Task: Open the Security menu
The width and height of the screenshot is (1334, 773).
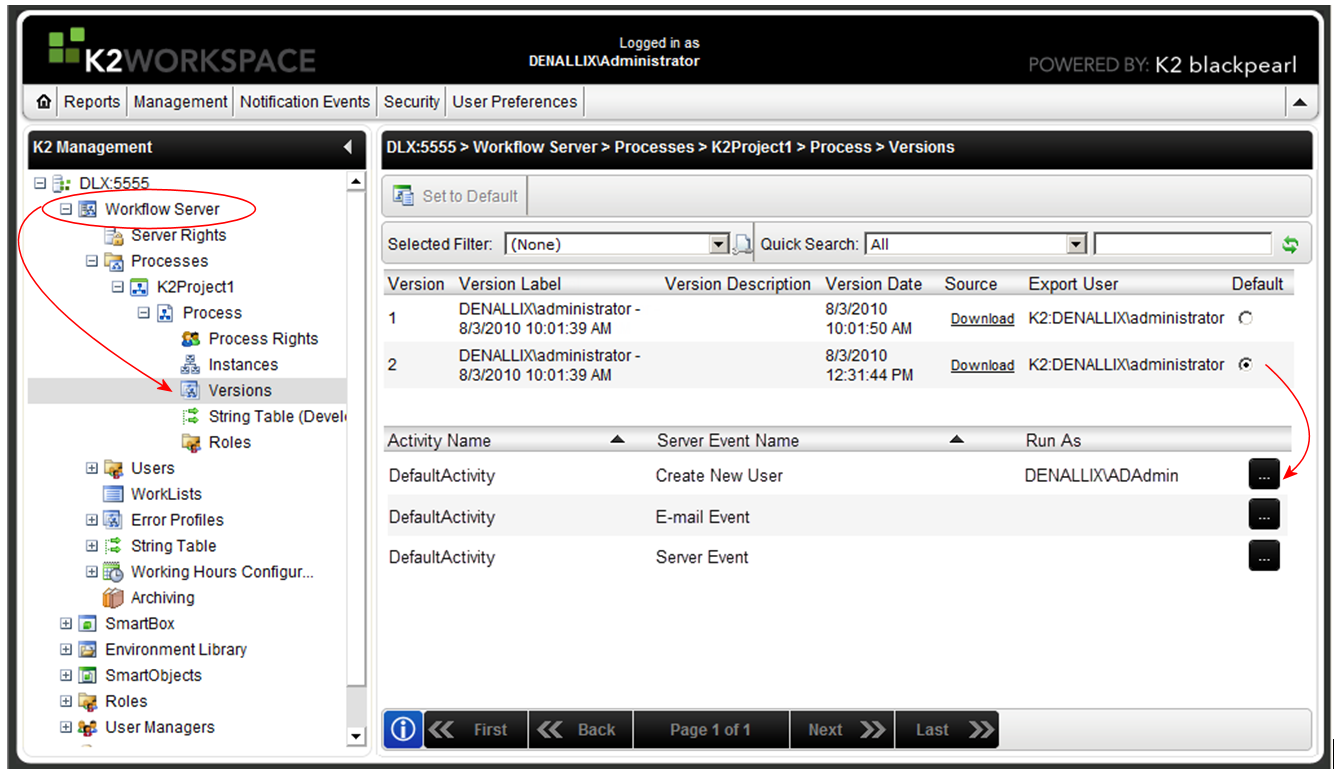Action: pyautogui.click(x=411, y=102)
